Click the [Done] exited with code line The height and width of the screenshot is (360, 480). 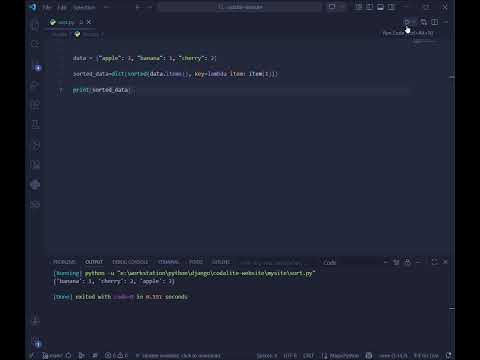[120, 297]
